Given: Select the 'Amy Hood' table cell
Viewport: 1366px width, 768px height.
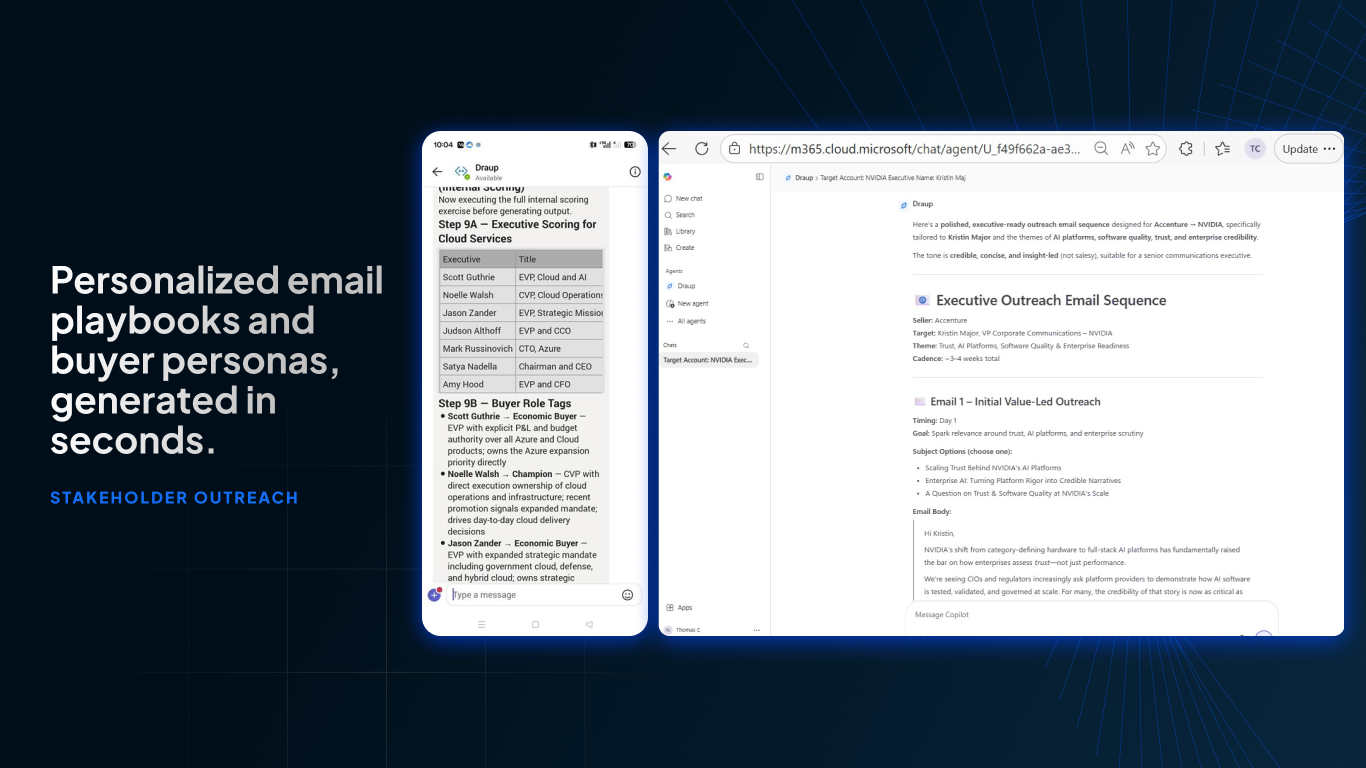Looking at the screenshot, I should pyautogui.click(x=476, y=384).
